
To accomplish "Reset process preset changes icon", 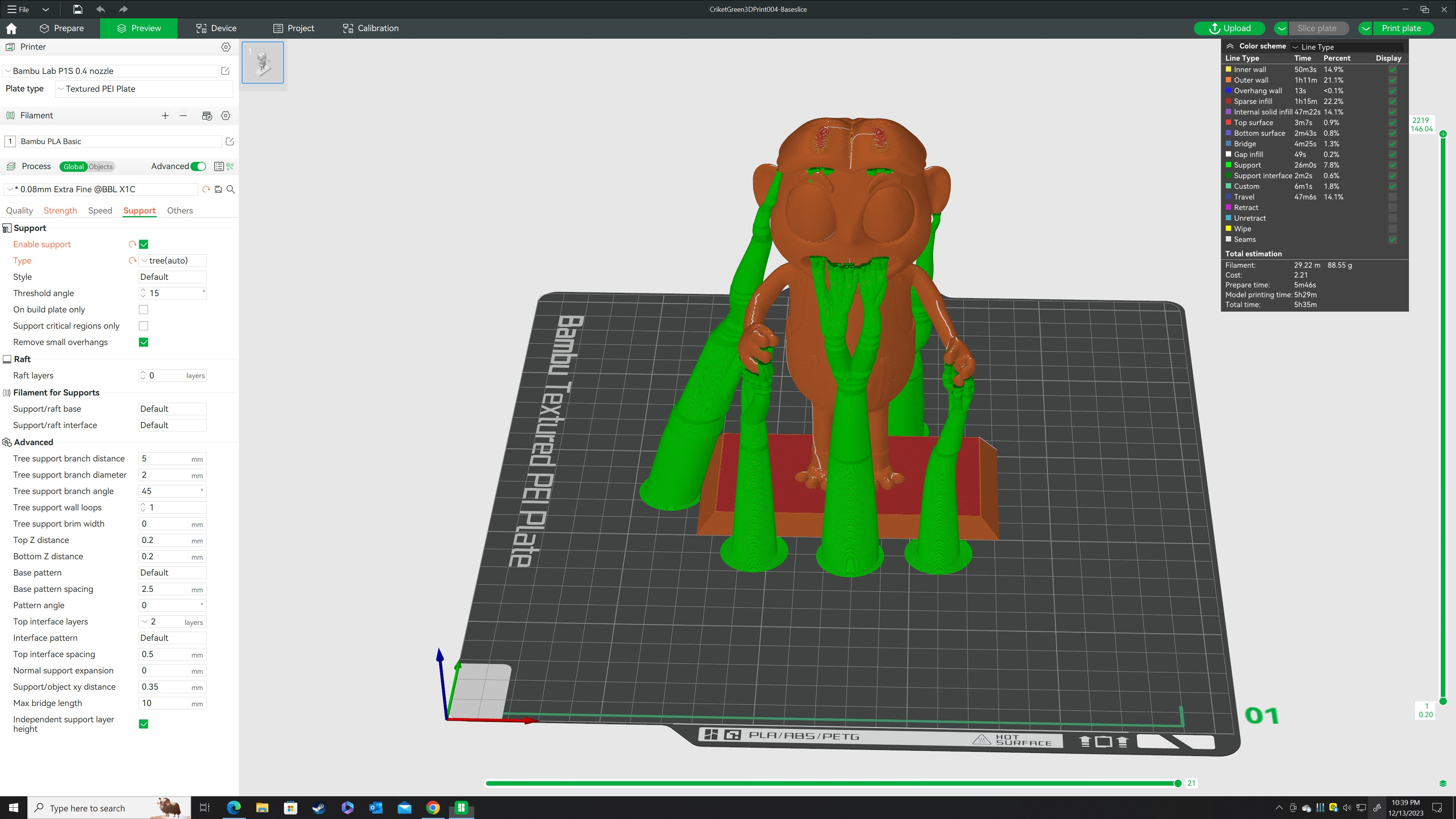I will point(206,189).
